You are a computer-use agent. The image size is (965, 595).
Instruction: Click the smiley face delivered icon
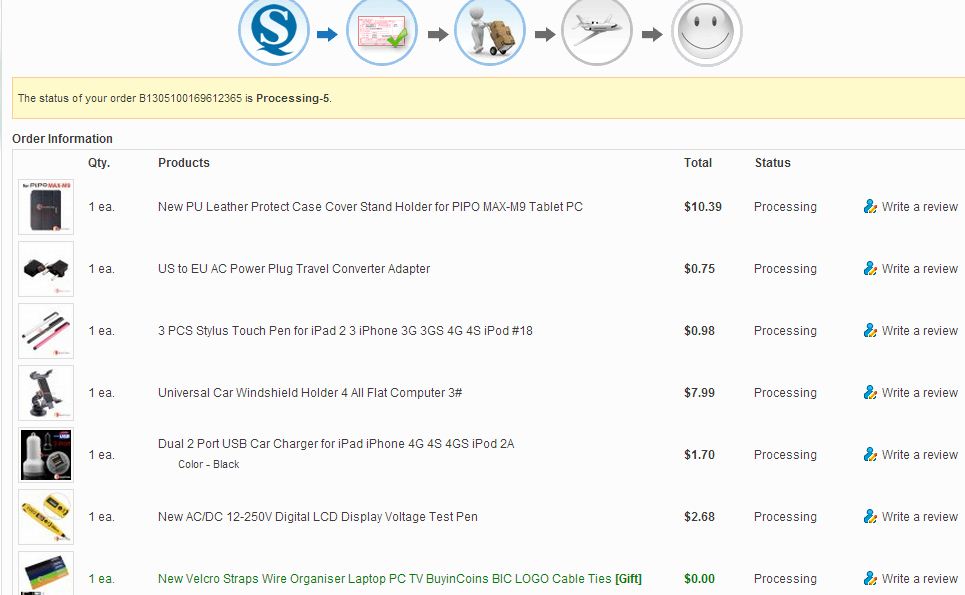[x=707, y=31]
